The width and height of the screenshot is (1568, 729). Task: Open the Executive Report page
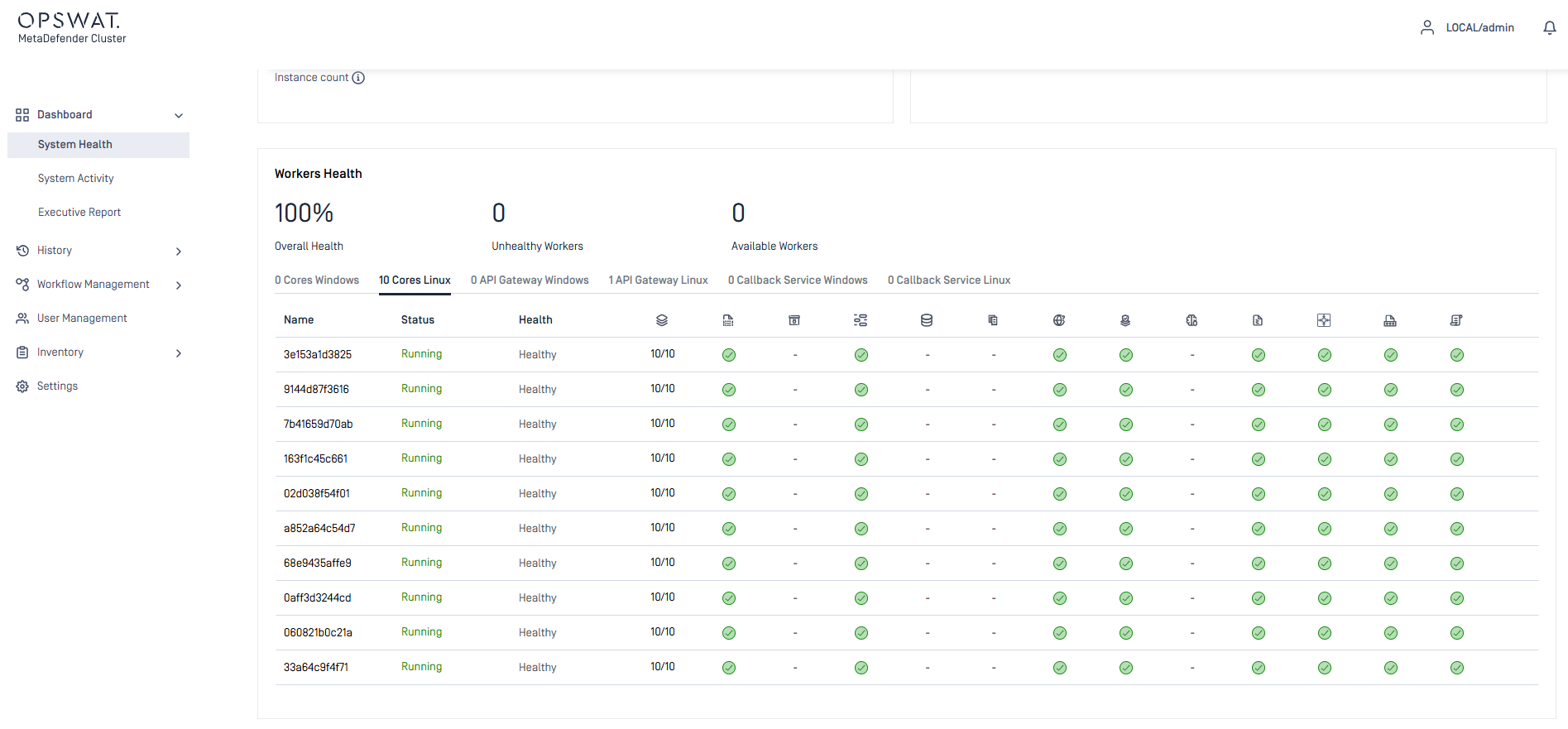[79, 213]
